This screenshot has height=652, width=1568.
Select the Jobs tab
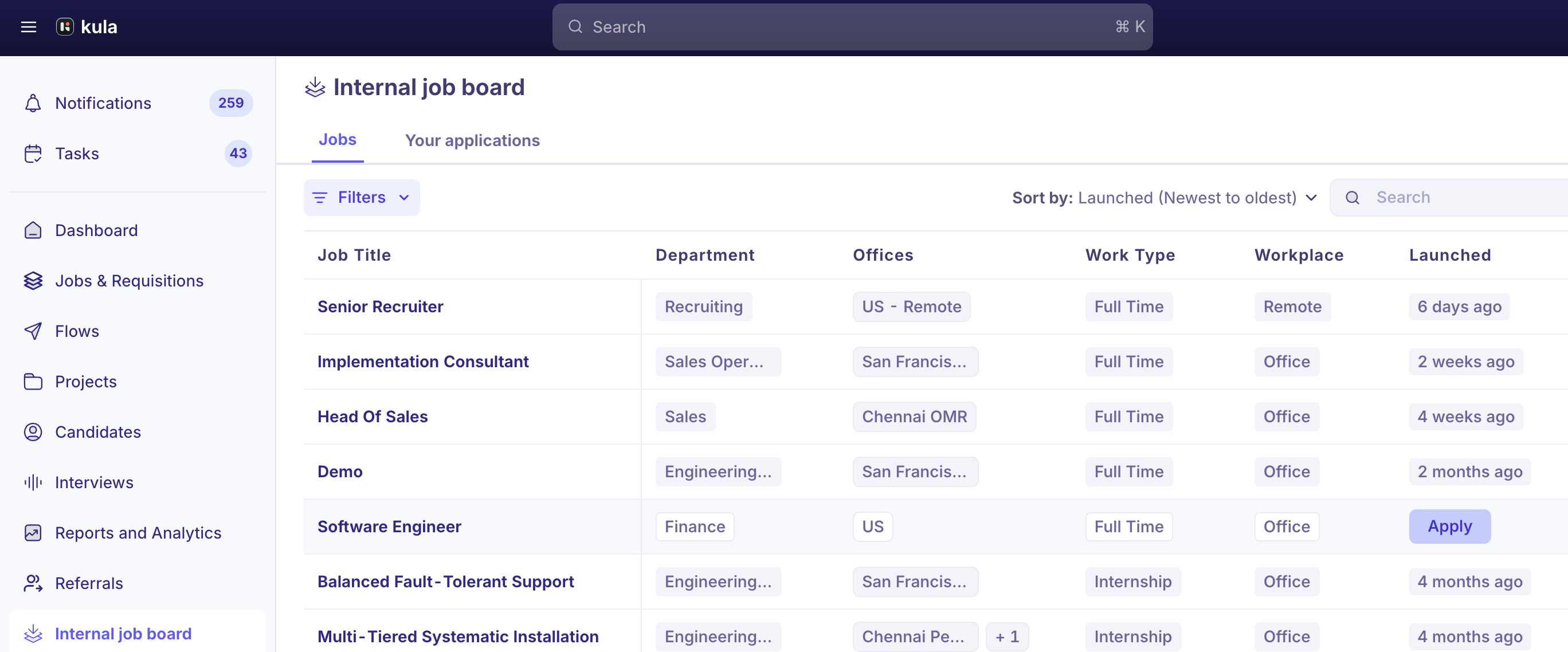pyautogui.click(x=337, y=139)
